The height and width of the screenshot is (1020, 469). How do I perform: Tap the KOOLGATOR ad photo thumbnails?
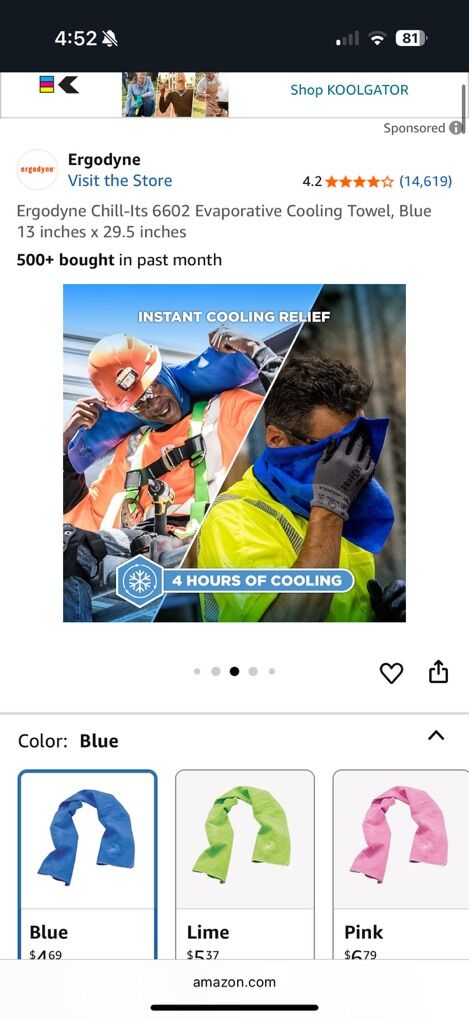point(175,94)
